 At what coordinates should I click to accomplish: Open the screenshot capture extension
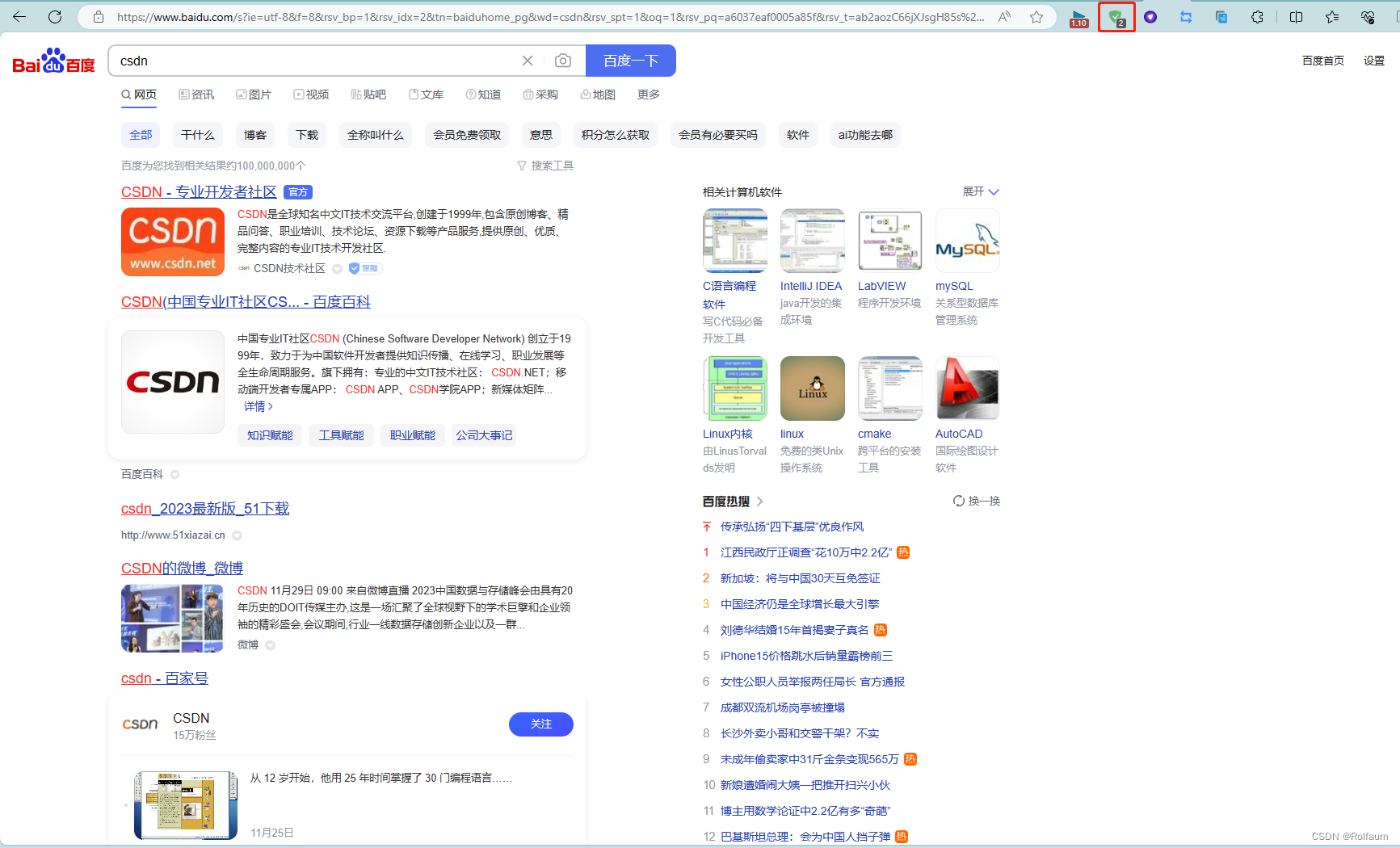point(1186,17)
